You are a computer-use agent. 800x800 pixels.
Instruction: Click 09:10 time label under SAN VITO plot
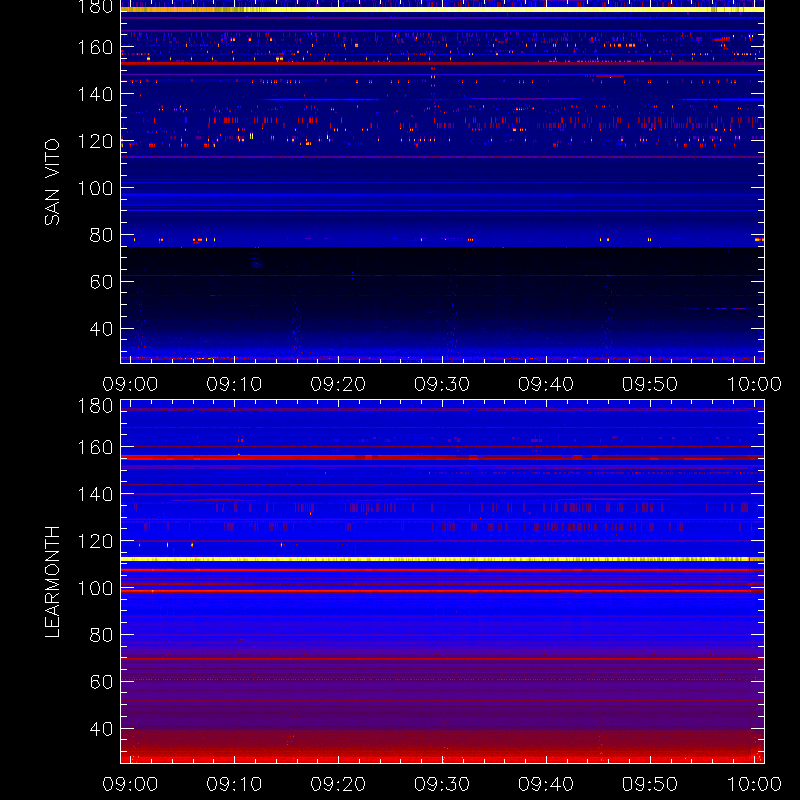click(x=234, y=384)
